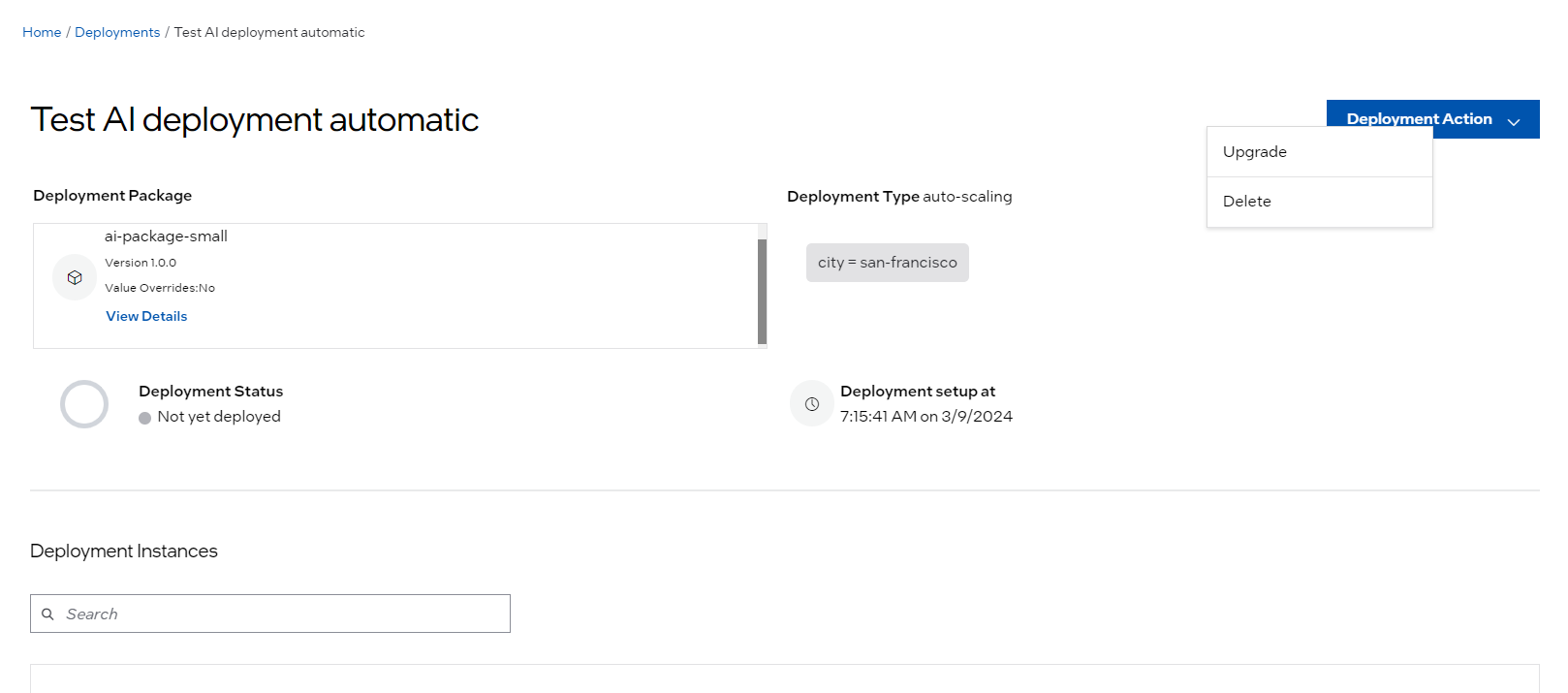Click the ai-package-small cube icon

point(75,278)
